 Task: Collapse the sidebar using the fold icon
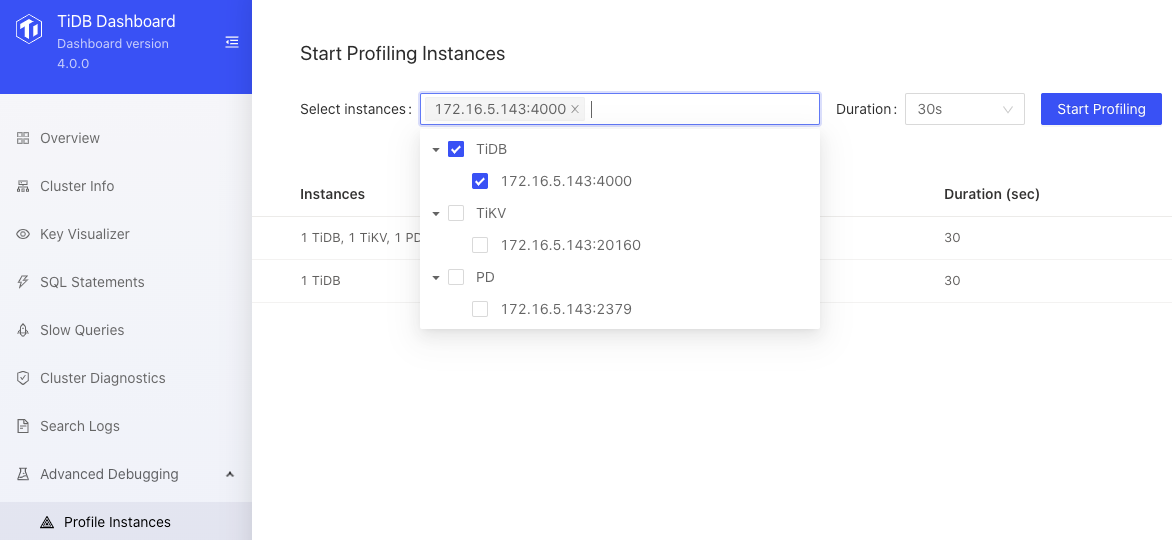pyautogui.click(x=232, y=42)
